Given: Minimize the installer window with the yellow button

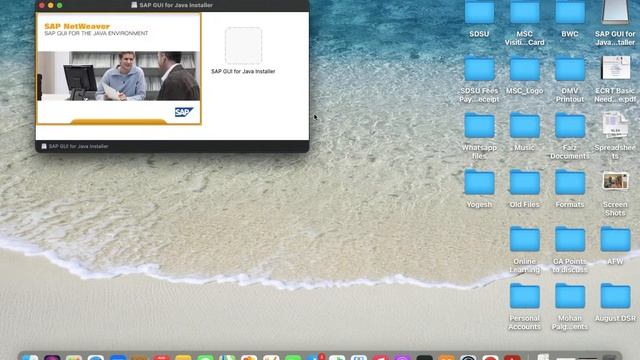Looking at the screenshot, I should 51,5.
